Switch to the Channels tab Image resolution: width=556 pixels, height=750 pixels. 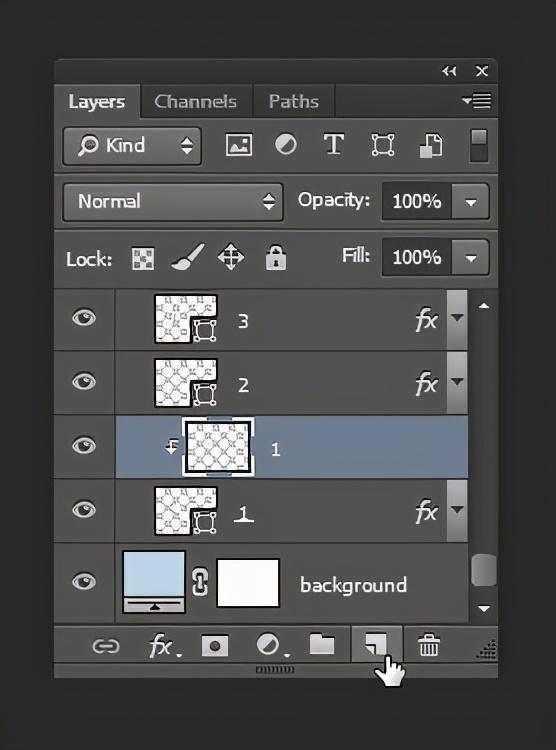[x=196, y=101]
